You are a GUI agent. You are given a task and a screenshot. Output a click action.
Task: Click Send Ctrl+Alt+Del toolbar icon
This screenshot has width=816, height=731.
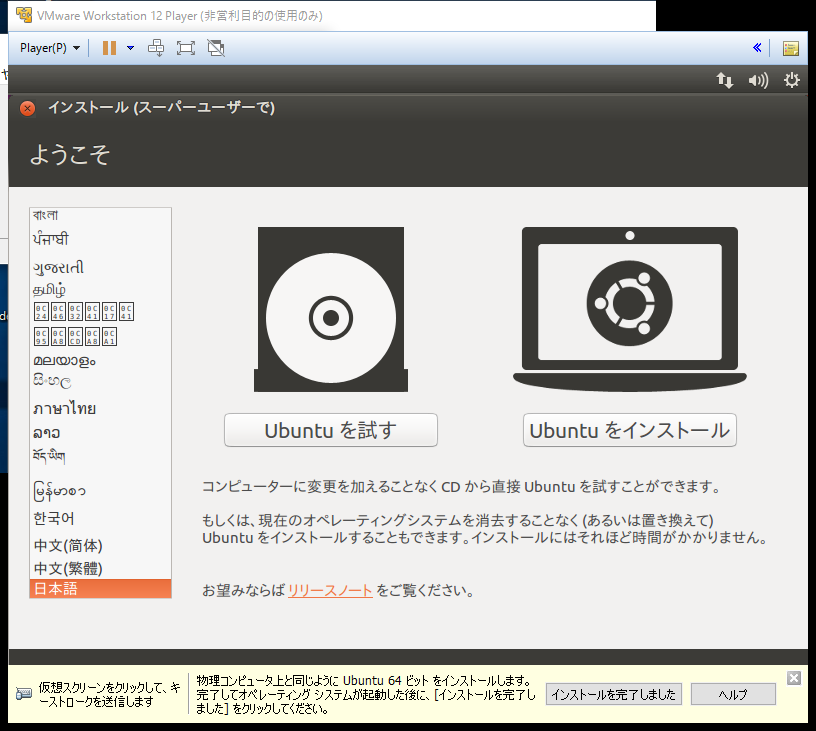click(156, 48)
